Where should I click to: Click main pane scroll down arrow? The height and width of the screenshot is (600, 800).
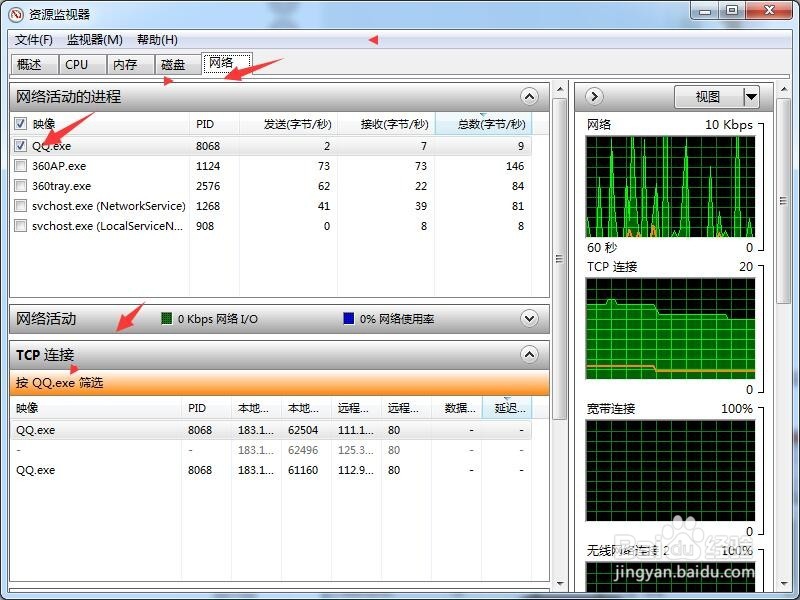[560, 583]
